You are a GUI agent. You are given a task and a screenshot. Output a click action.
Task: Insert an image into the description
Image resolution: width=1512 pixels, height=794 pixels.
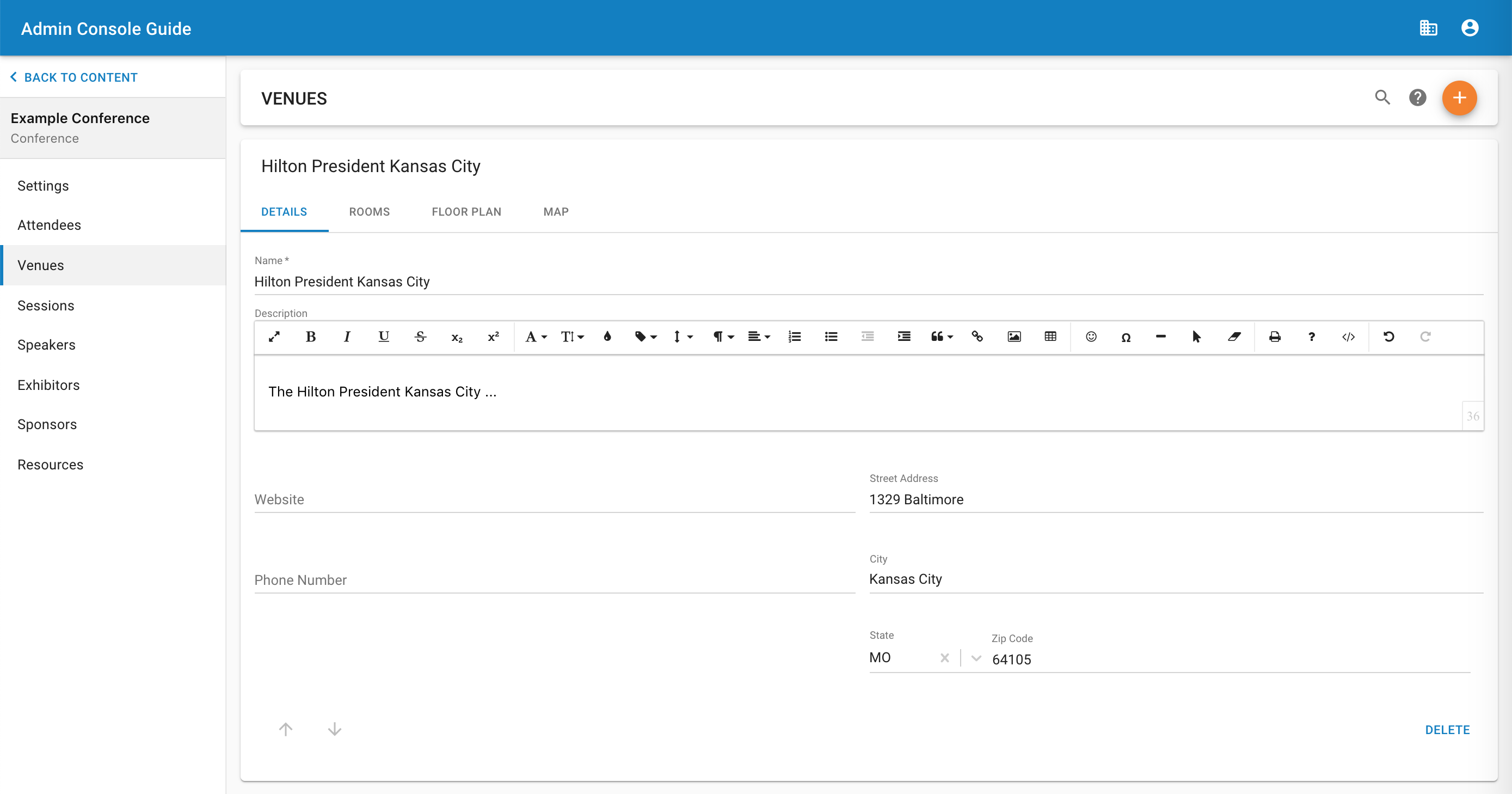point(1015,337)
